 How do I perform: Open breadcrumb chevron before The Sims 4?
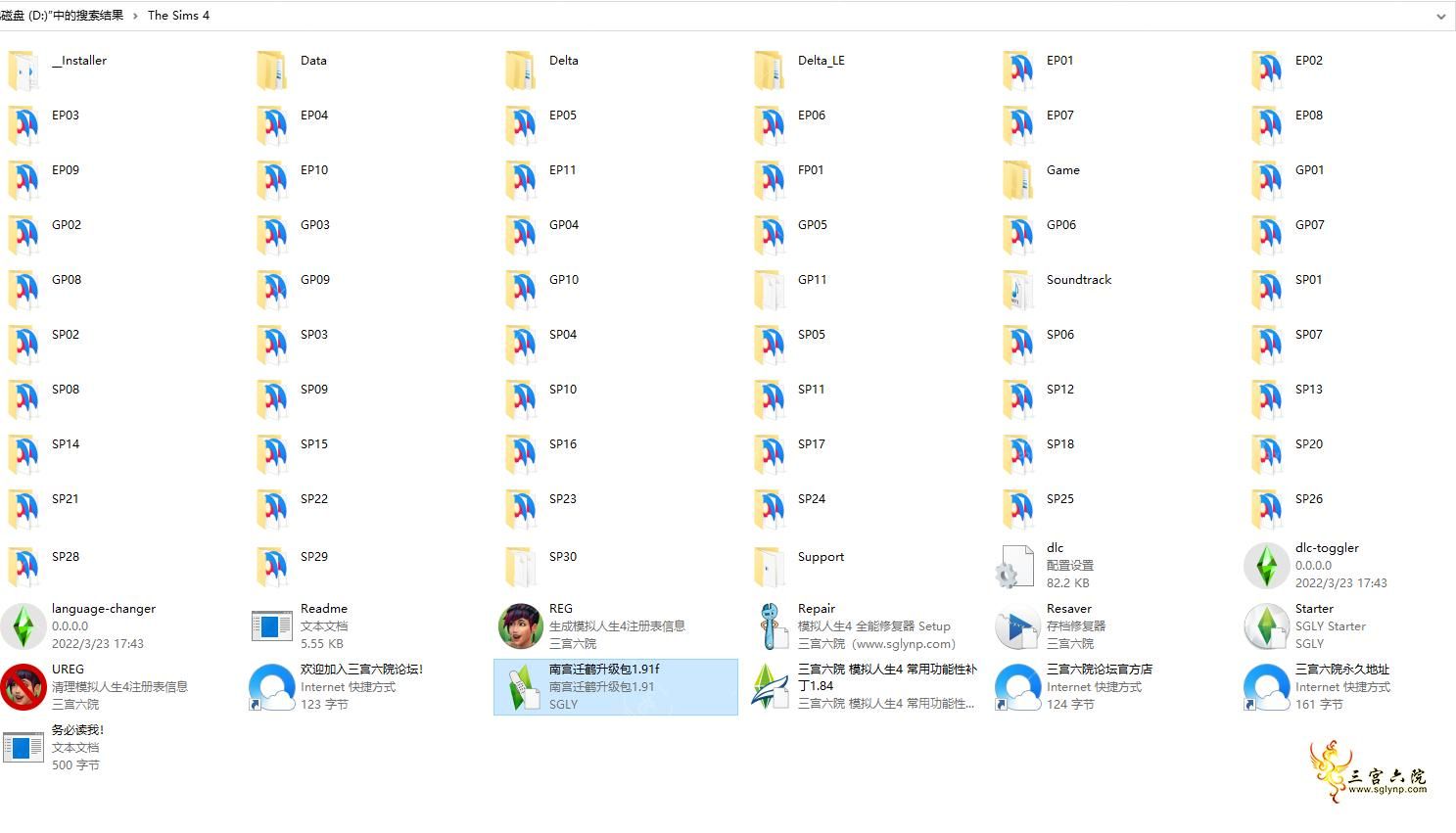point(135,16)
